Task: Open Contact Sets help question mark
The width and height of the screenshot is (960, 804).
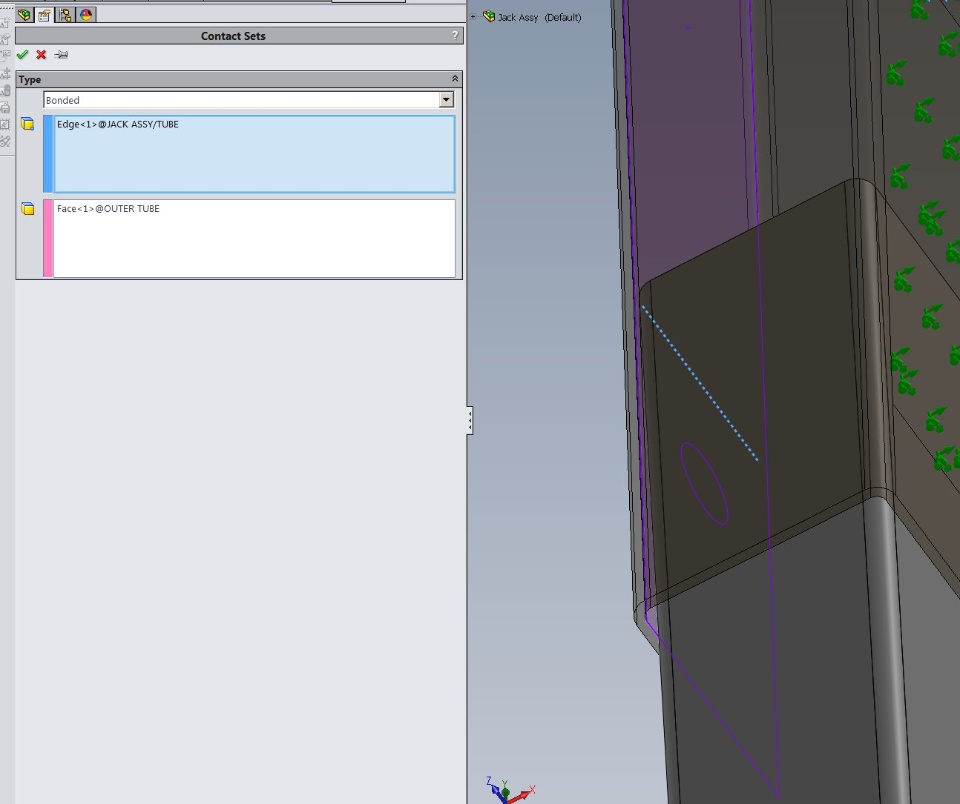Action: click(454, 36)
